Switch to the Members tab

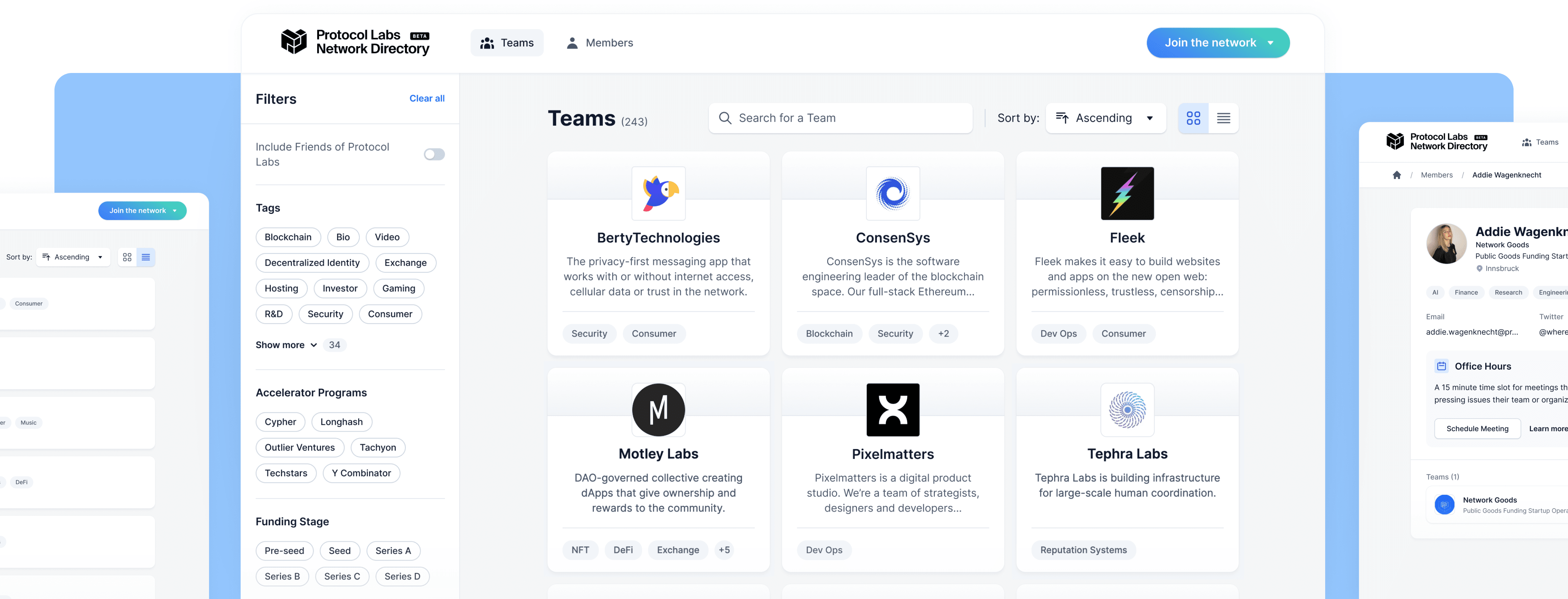coord(599,42)
